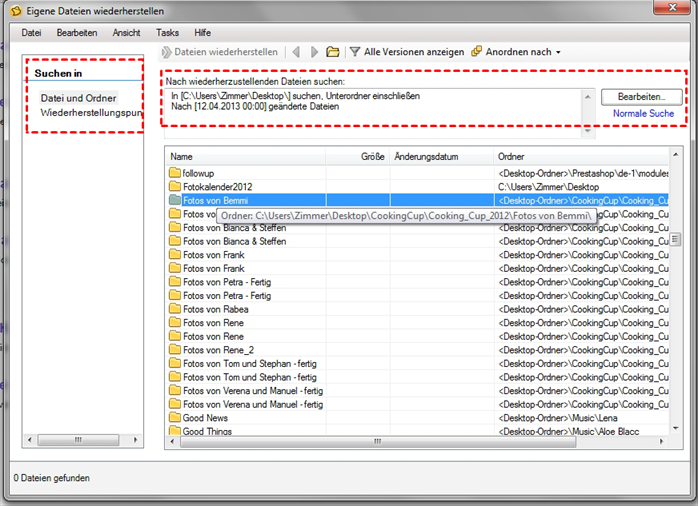Select the Fotos von Rene_2 folder
This screenshot has width=698, height=506.
pyautogui.click(x=418, y=350)
